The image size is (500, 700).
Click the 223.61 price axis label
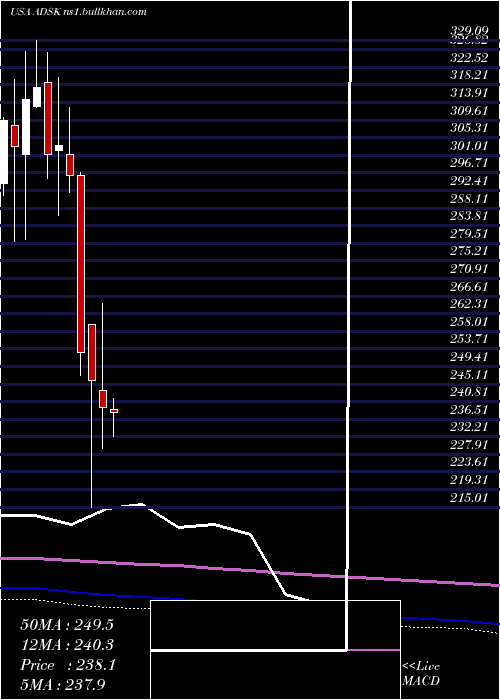469,462
